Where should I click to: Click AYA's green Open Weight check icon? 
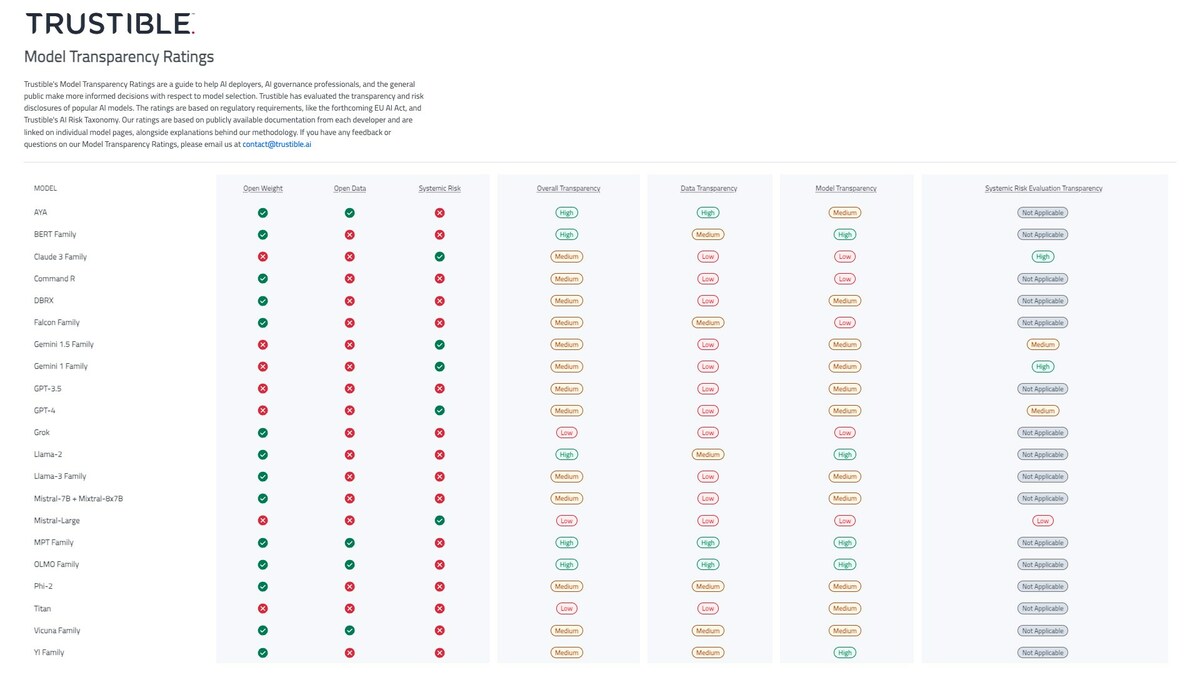tap(263, 213)
